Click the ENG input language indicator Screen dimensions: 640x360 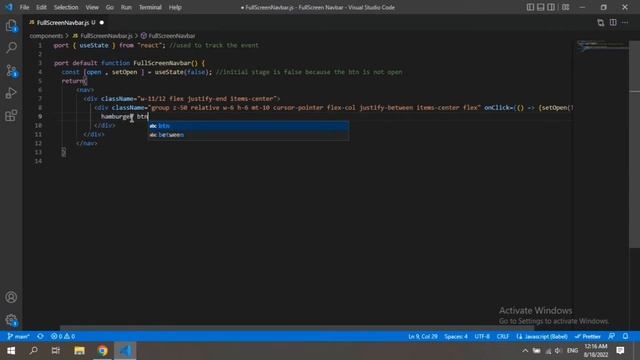pos(573,351)
